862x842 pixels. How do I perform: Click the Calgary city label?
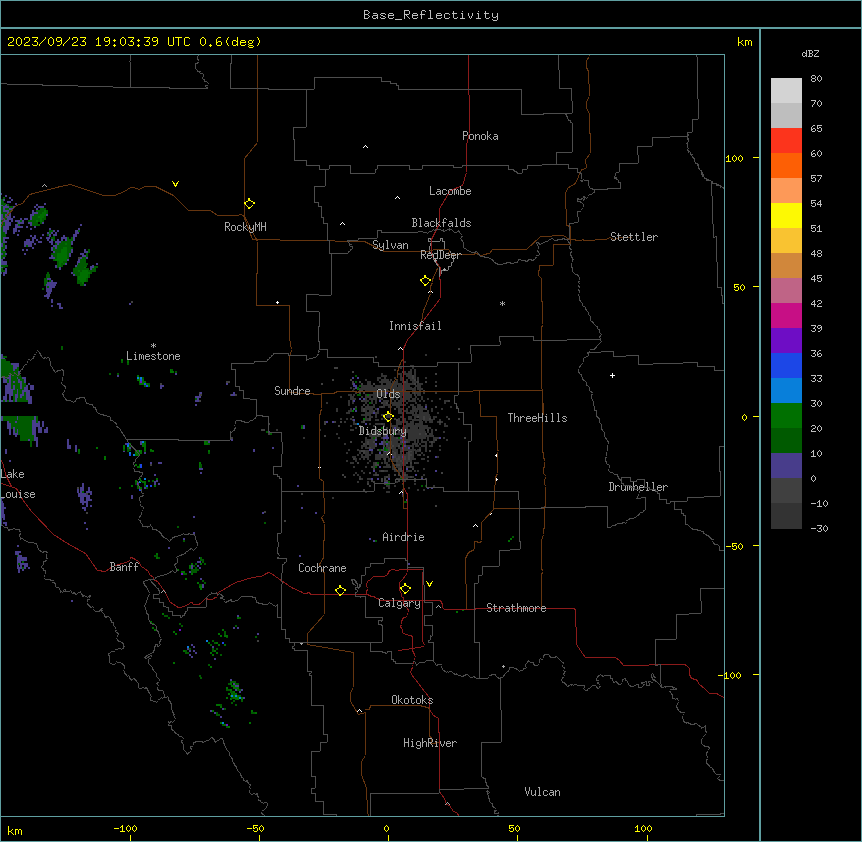coord(400,603)
